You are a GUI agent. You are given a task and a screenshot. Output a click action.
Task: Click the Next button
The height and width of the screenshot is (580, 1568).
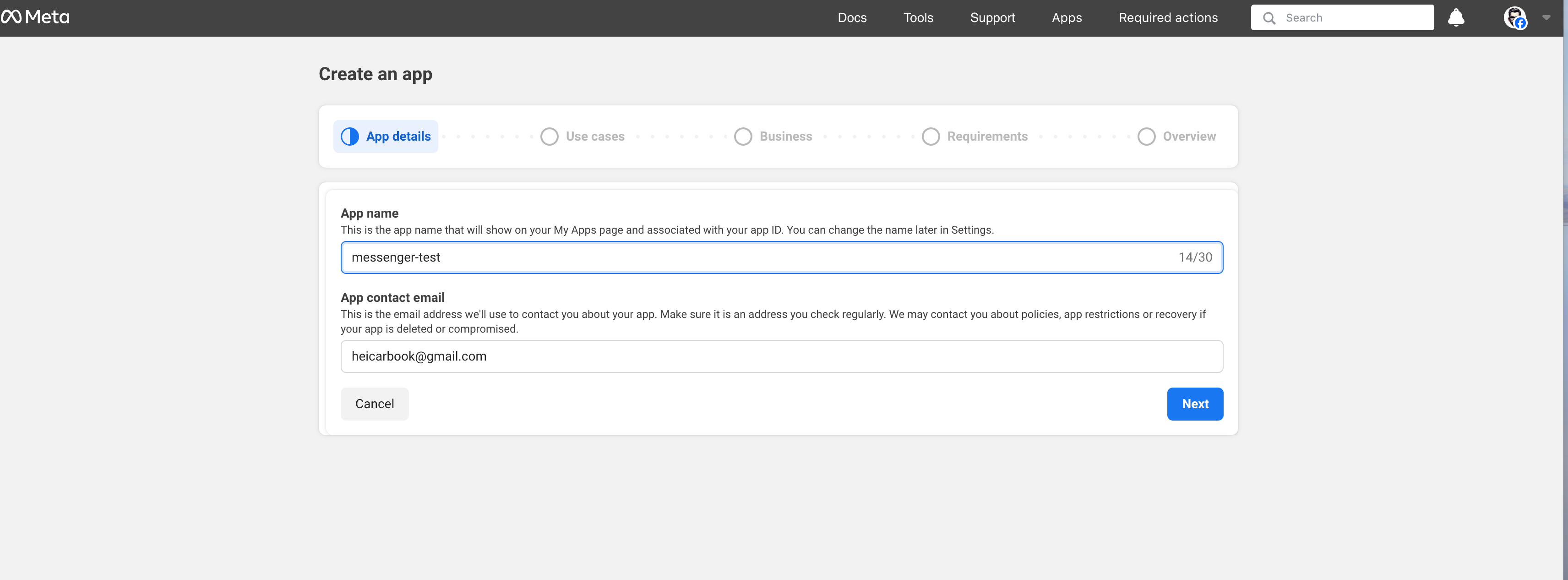click(1195, 403)
